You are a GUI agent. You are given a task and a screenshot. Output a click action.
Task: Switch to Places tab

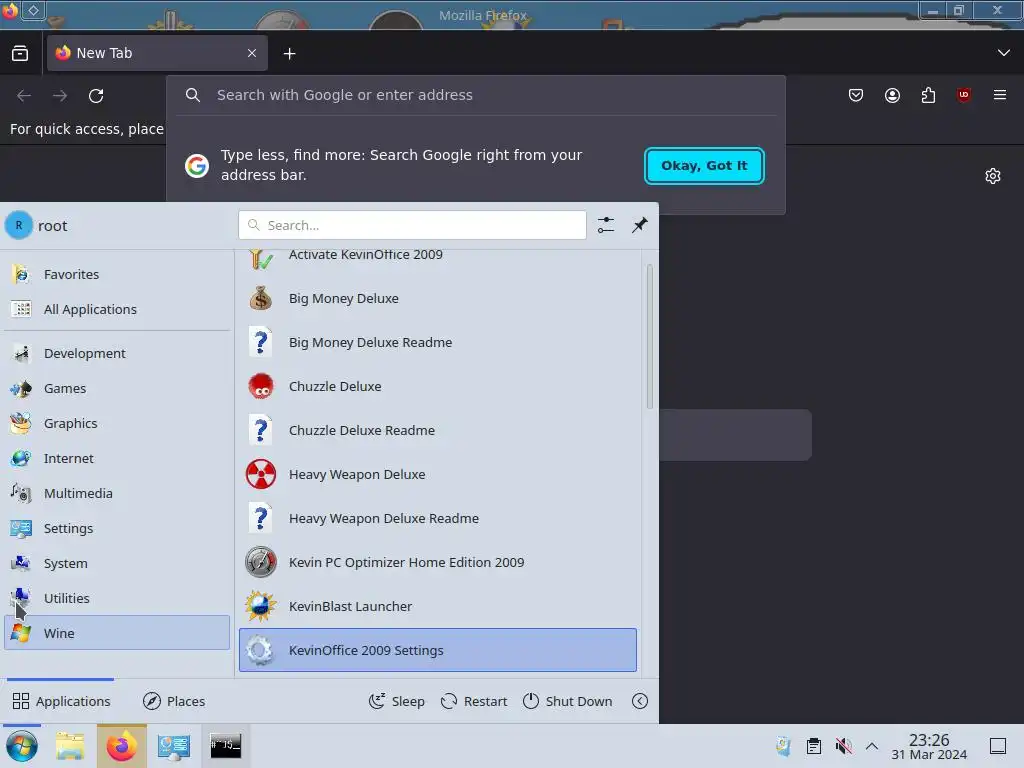click(x=174, y=701)
